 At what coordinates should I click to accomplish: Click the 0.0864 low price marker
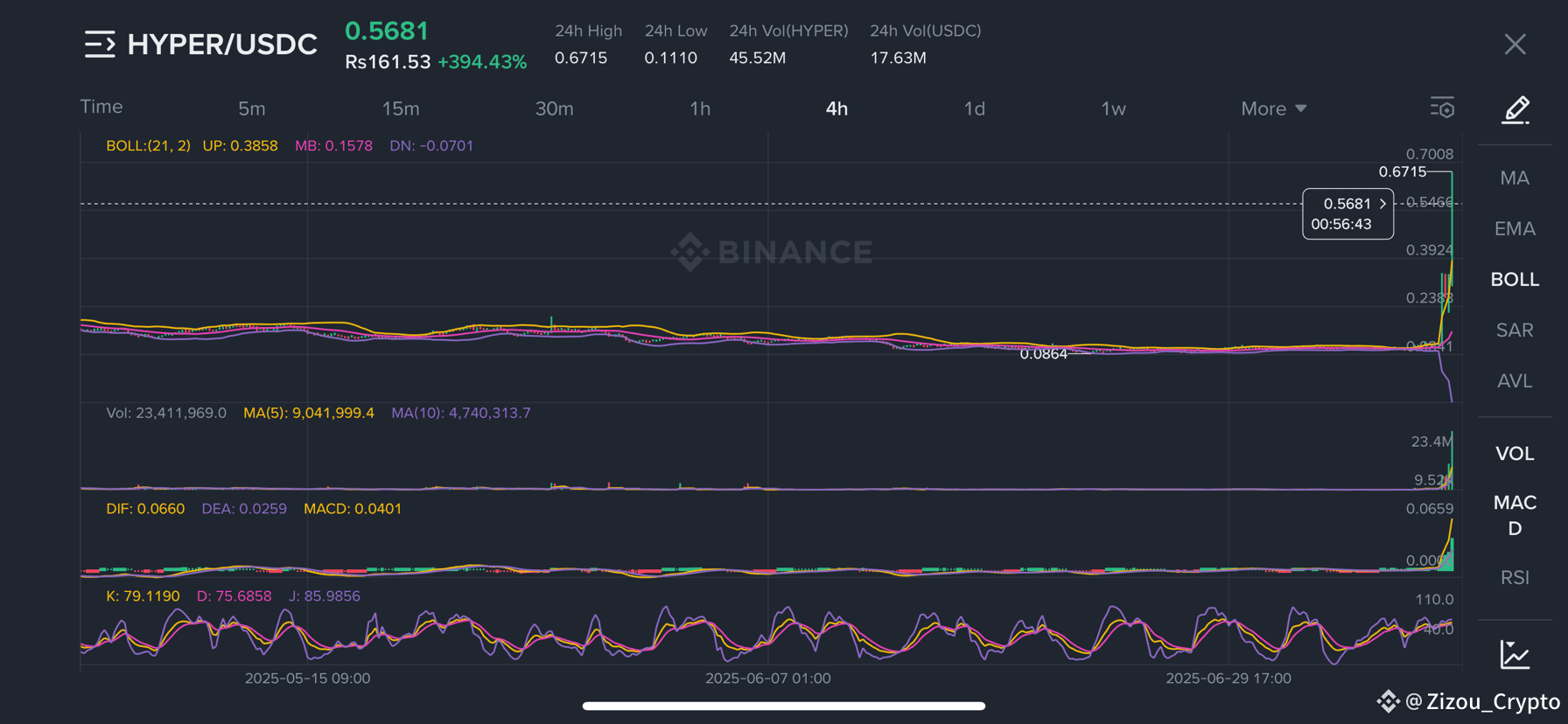(1044, 354)
